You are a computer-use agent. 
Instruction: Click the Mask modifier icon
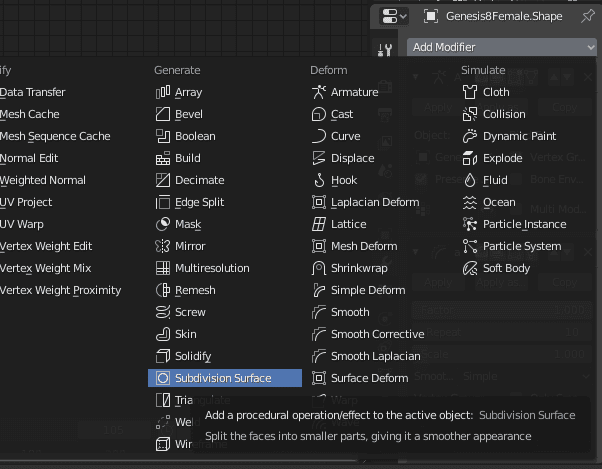pos(163,224)
